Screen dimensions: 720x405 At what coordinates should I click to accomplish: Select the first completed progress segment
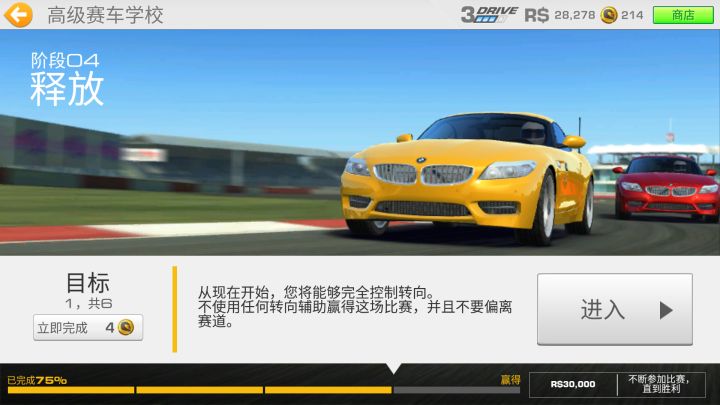click(x=71, y=390)
